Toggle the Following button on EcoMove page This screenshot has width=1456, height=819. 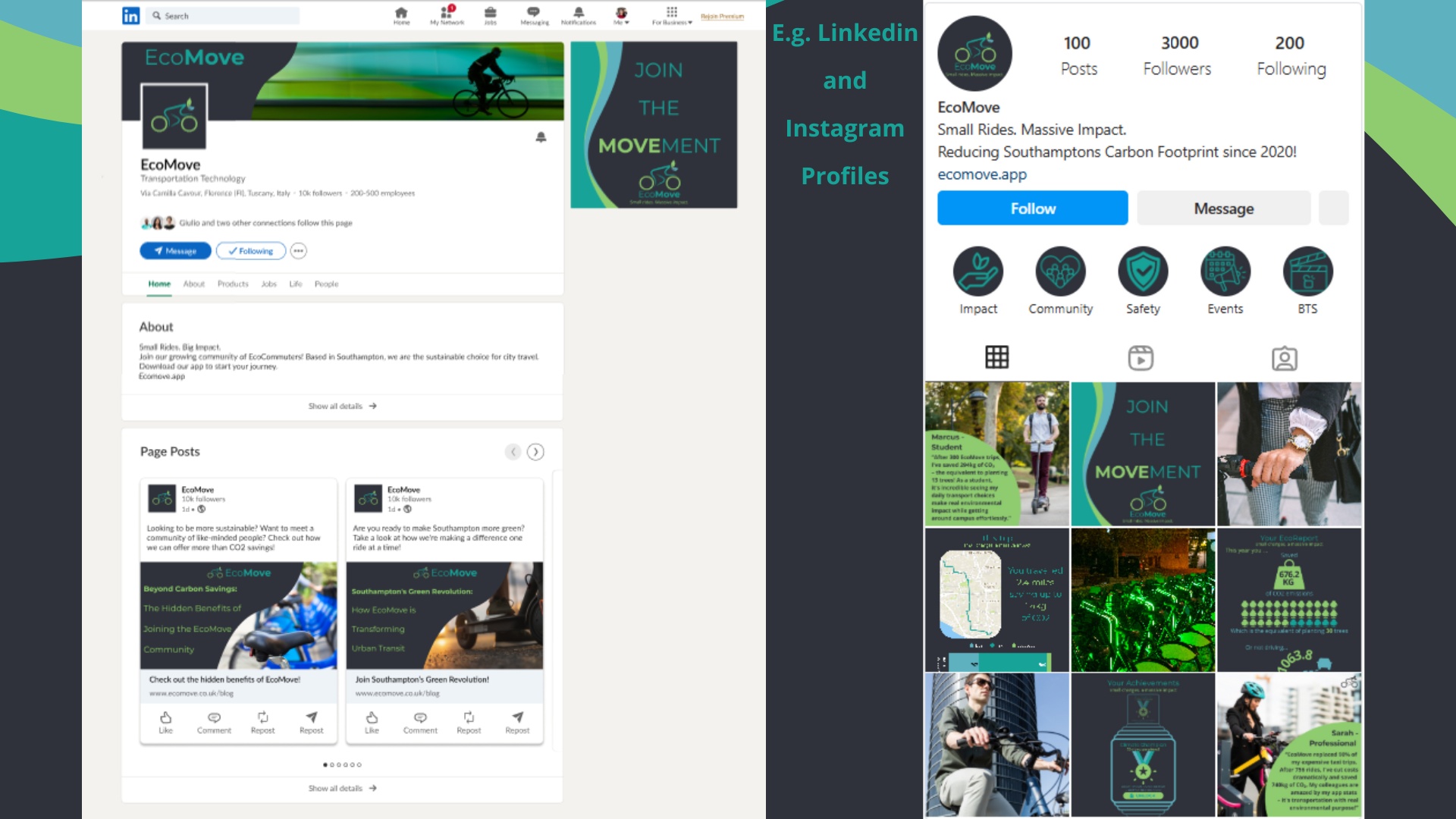tap(251, 251)
